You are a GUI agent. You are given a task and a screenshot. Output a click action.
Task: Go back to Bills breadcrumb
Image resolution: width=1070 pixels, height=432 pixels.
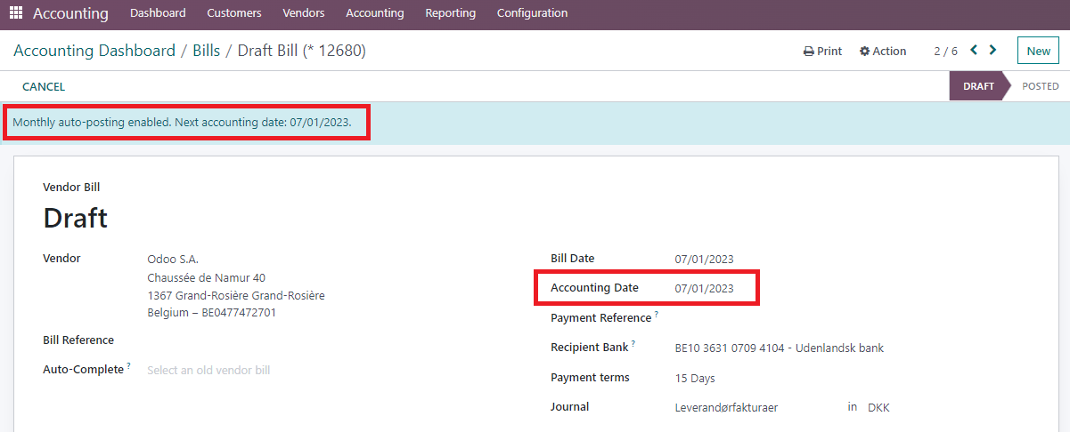206,51
